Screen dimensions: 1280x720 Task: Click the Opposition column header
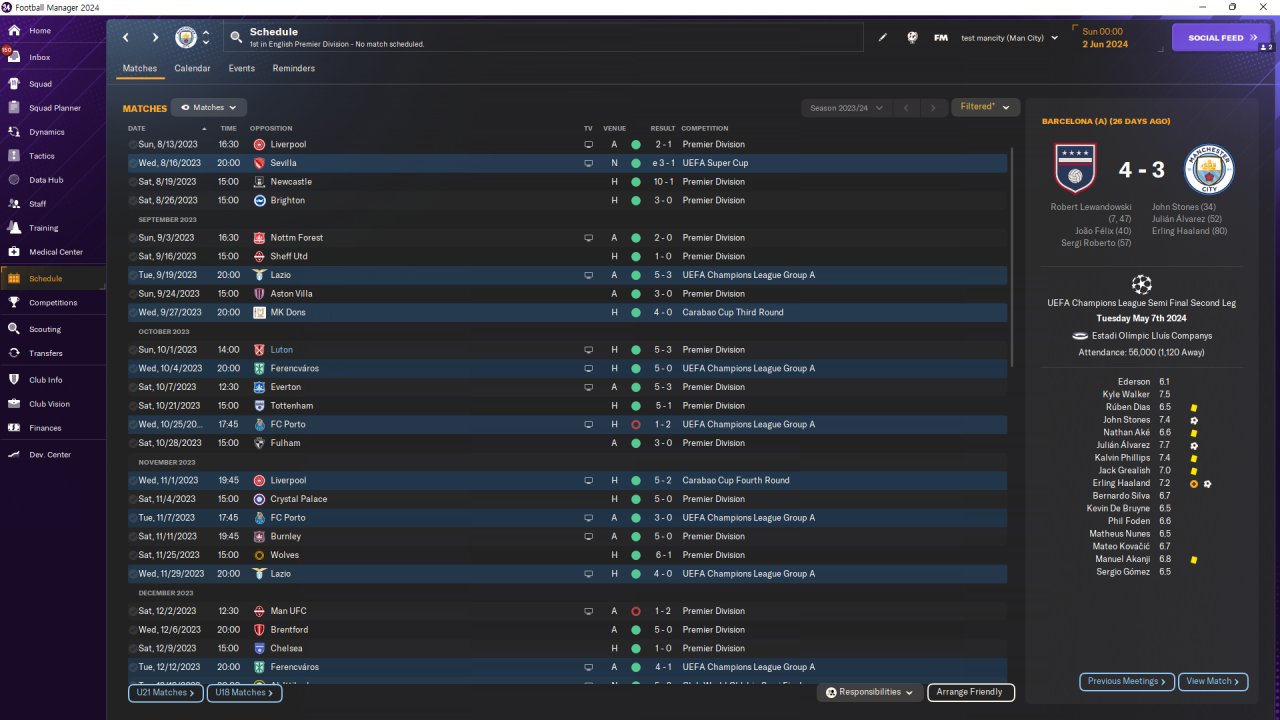[x=271, y=128]
